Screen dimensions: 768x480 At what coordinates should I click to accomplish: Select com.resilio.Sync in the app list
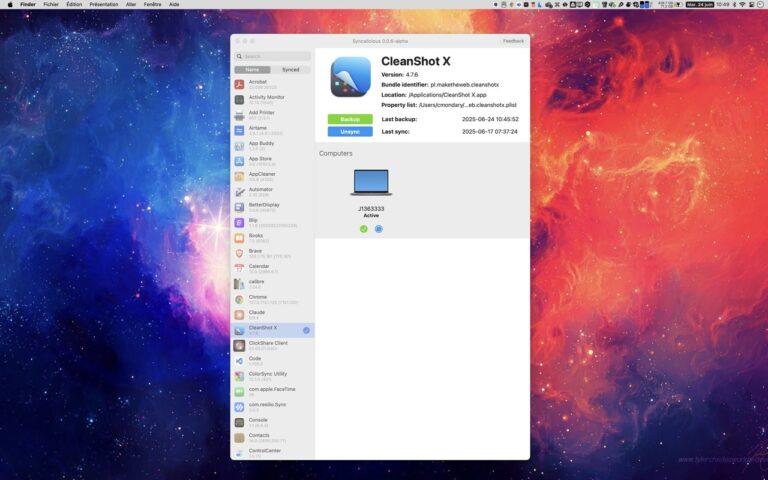[x=272, y=407]
